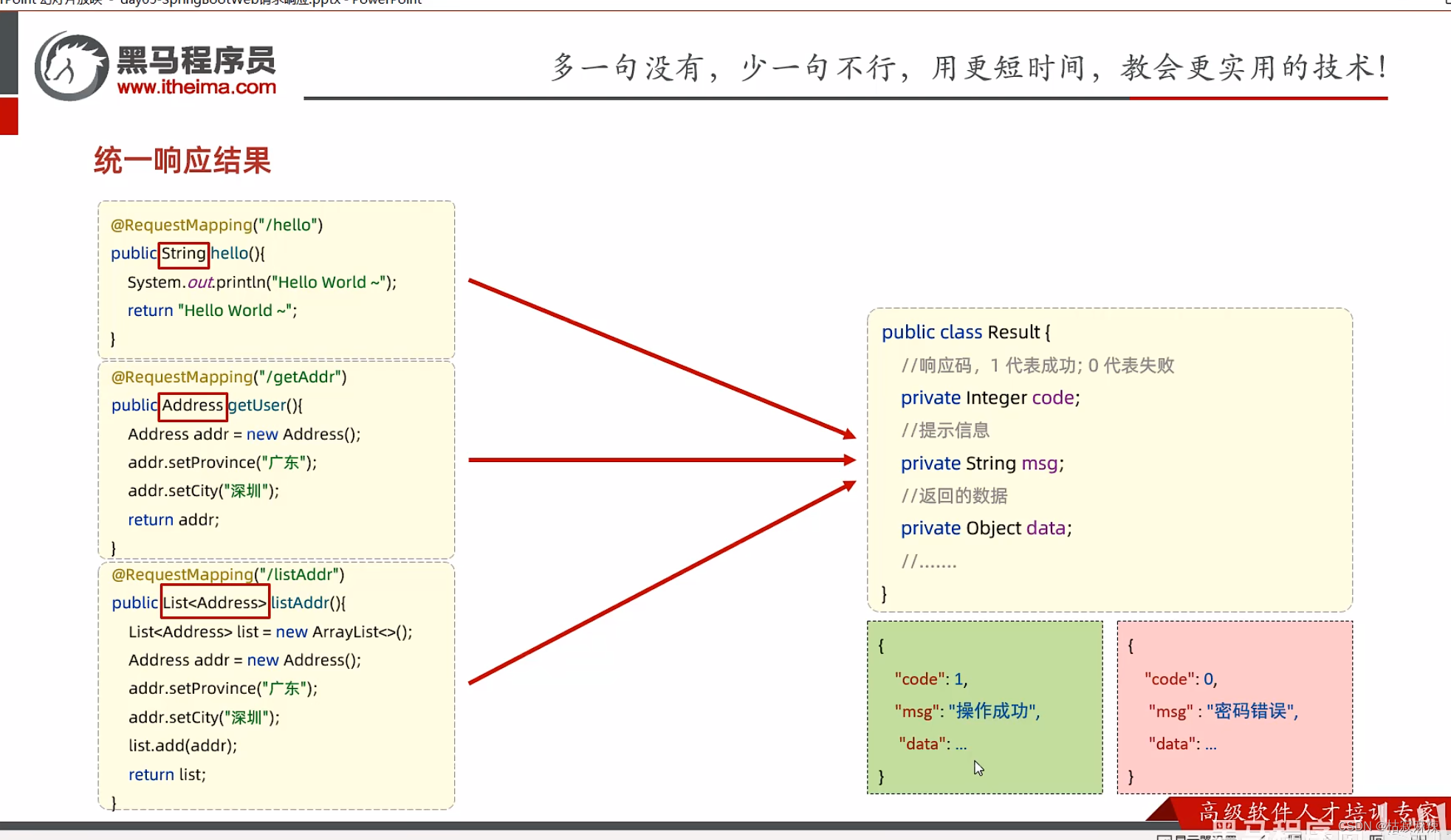The height and width of the screenshot is (840, 1451).
Task: Click the @RequestMapping("/listAddr") annotation
Action: pos(227,574)
